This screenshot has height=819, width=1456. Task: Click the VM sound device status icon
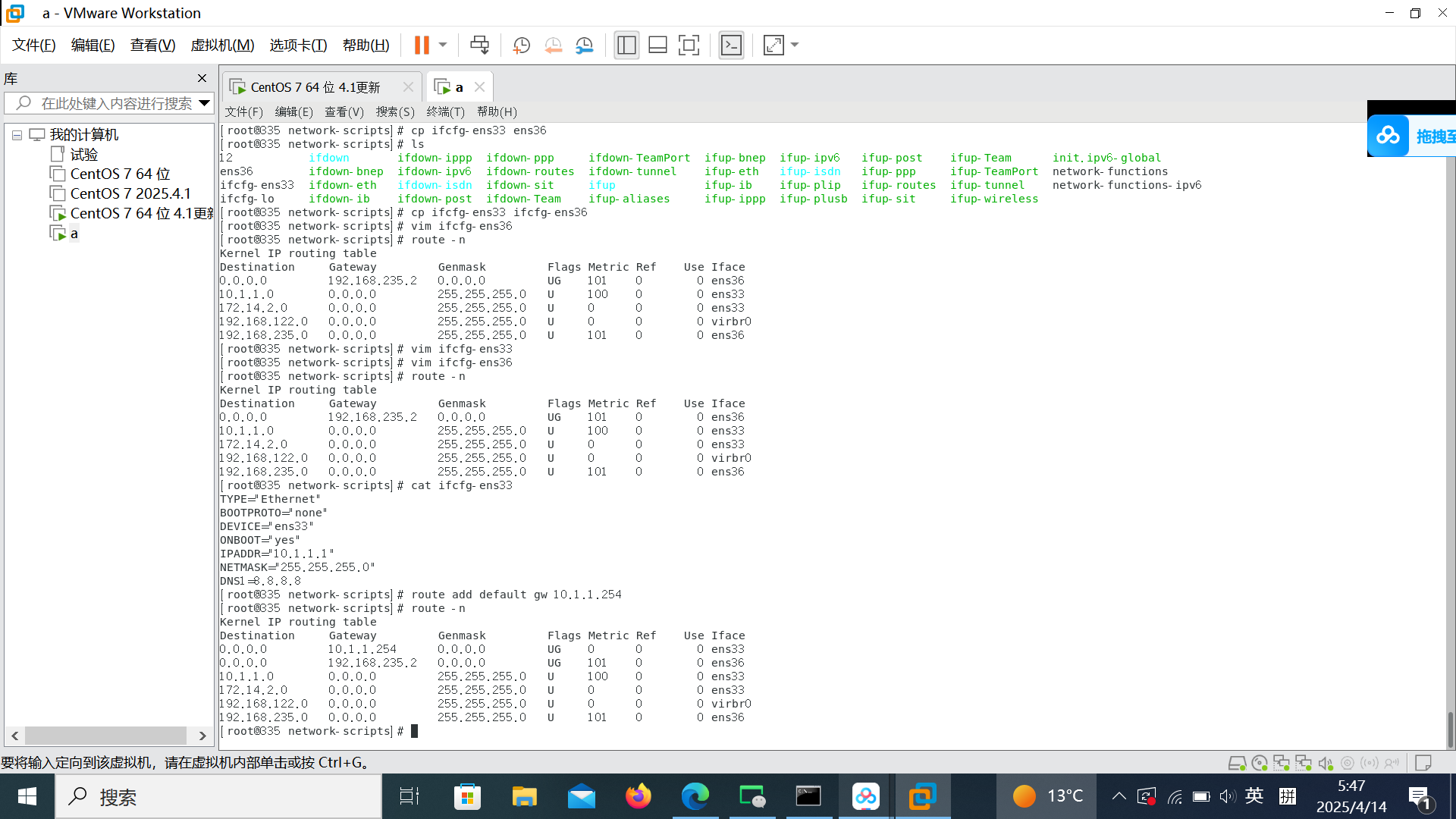(1326, 763)
